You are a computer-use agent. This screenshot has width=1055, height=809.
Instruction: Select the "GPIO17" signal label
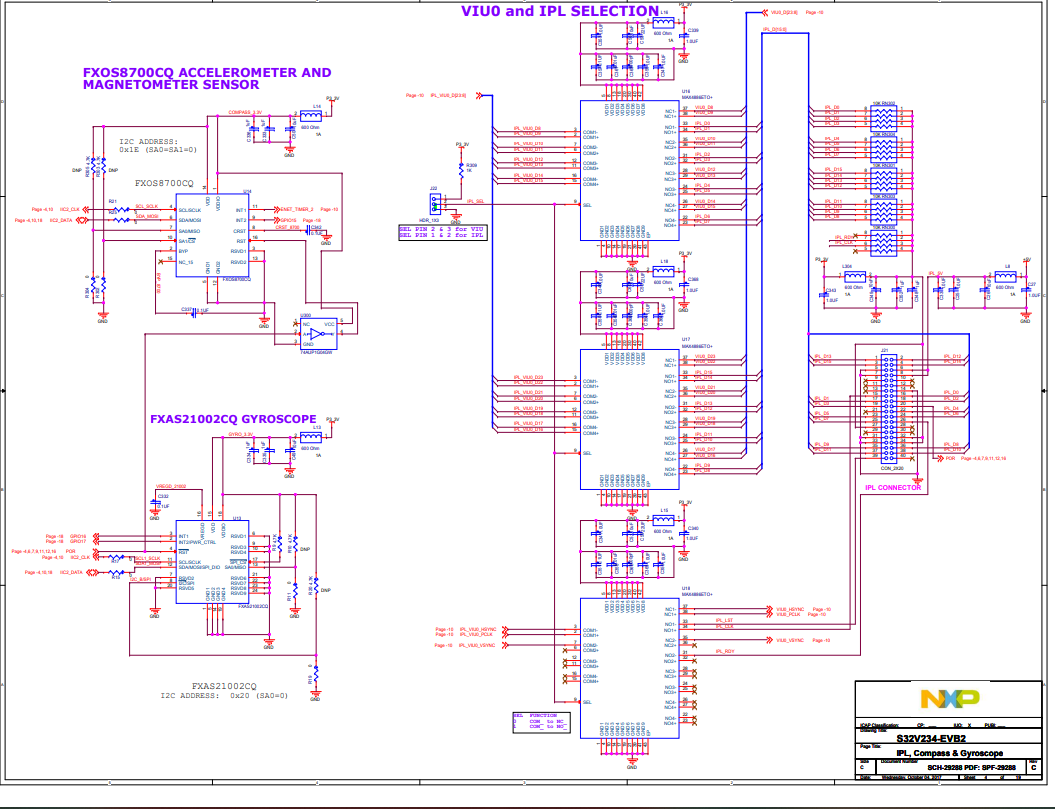[x=78, y=541]
